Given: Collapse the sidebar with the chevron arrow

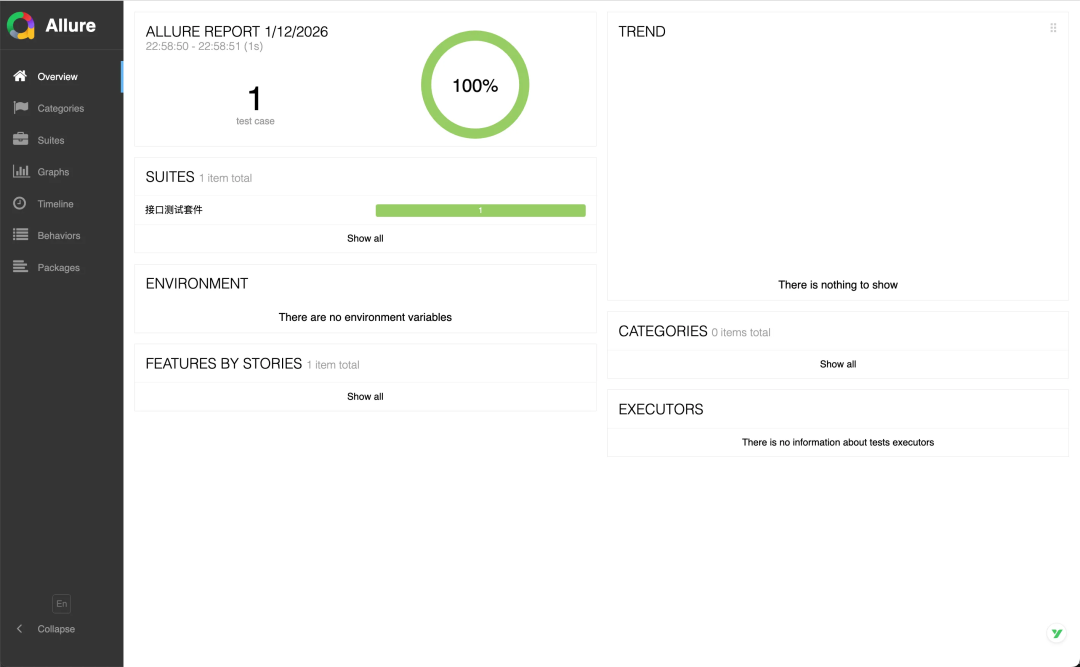Looking at the screenshot, I should 19,628.
